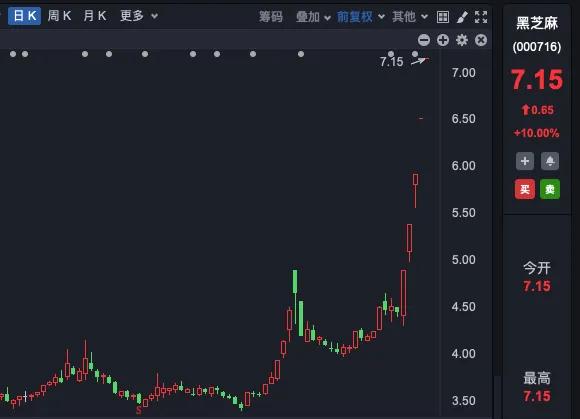Close the chart toolbar with X icon
This screenshot has width=580, height=419.
481,40
